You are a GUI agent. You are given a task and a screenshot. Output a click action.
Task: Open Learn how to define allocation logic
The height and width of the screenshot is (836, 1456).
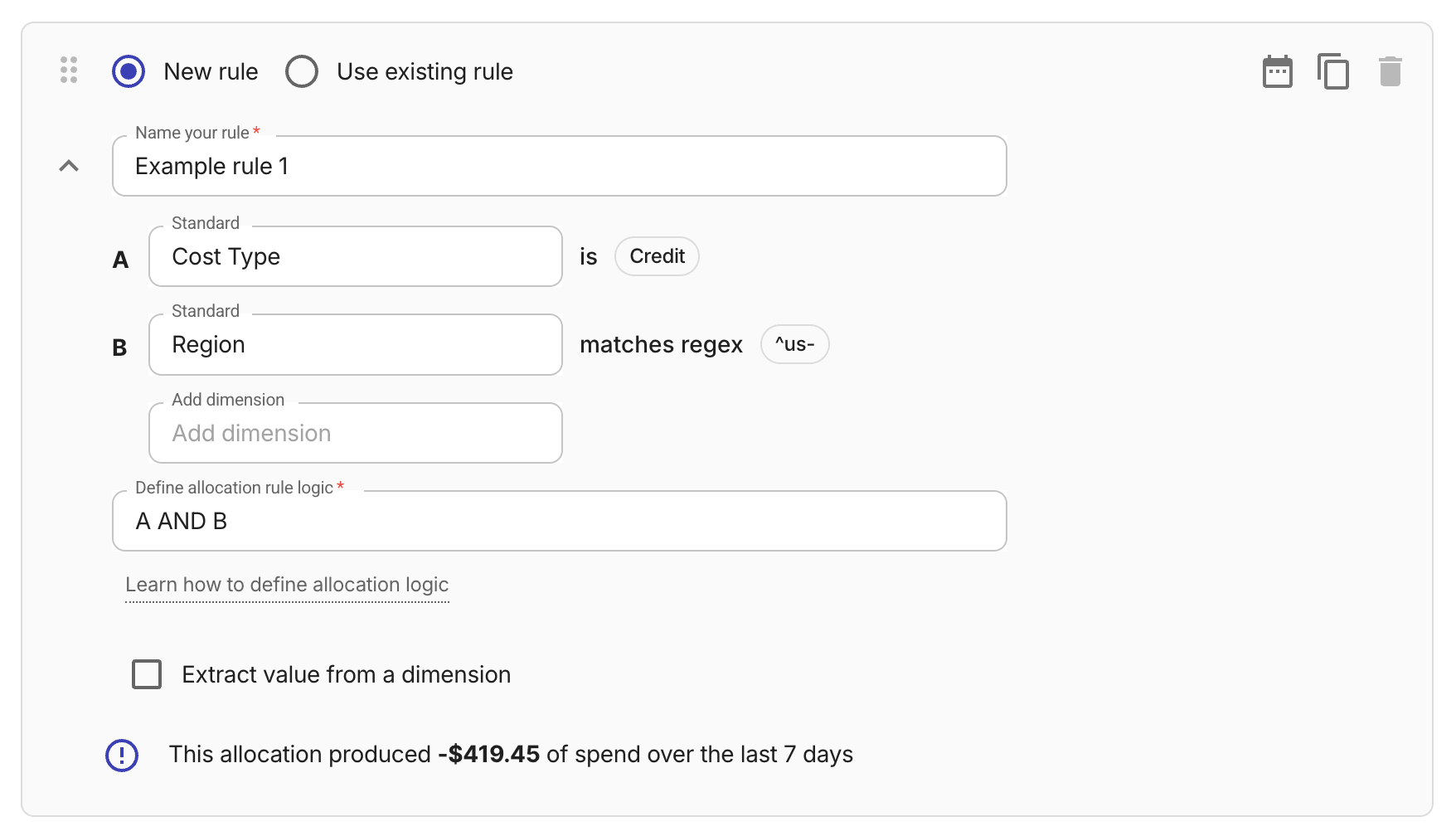click(287, 585)
